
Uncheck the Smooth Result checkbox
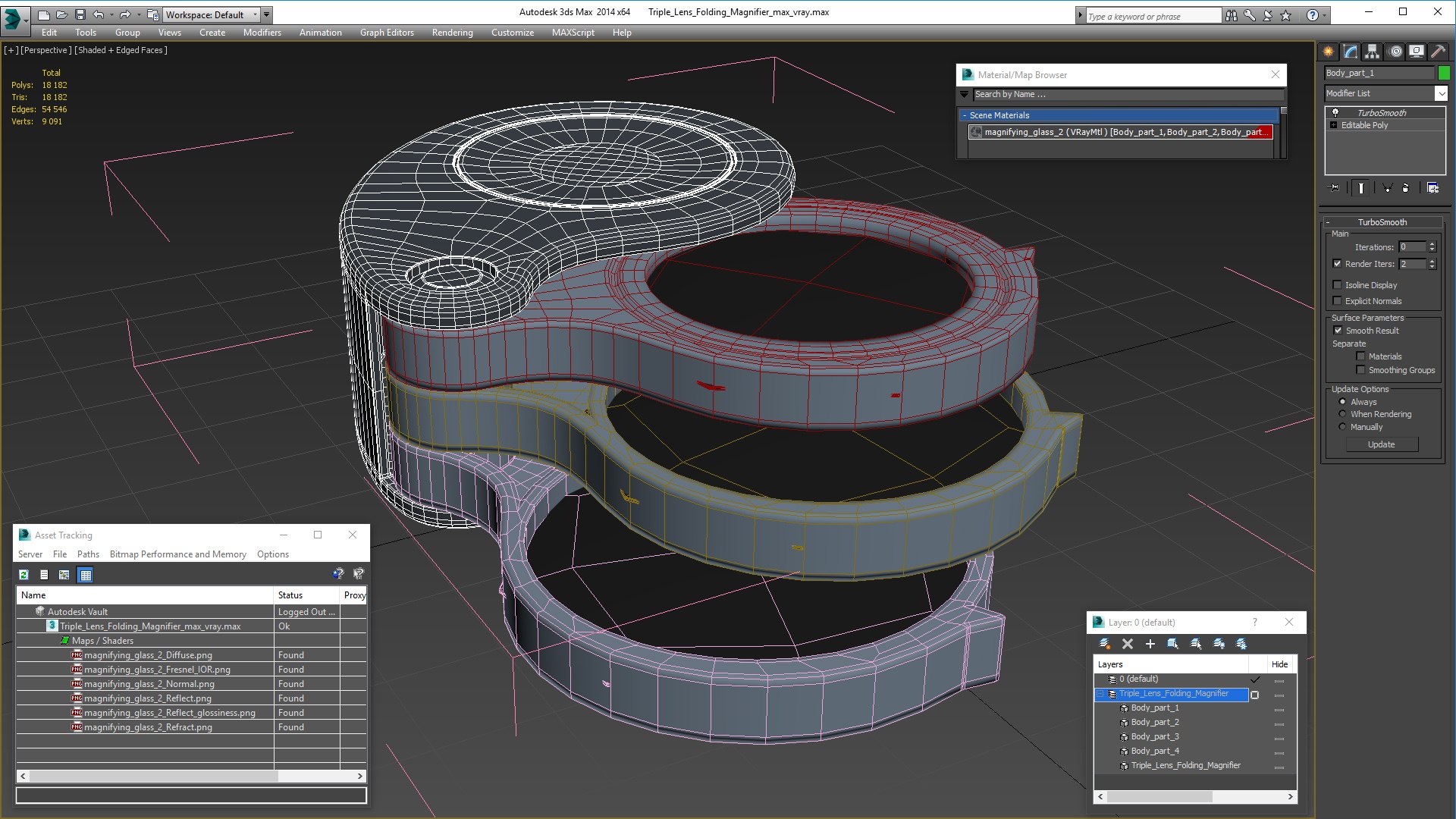[1338, 331]
